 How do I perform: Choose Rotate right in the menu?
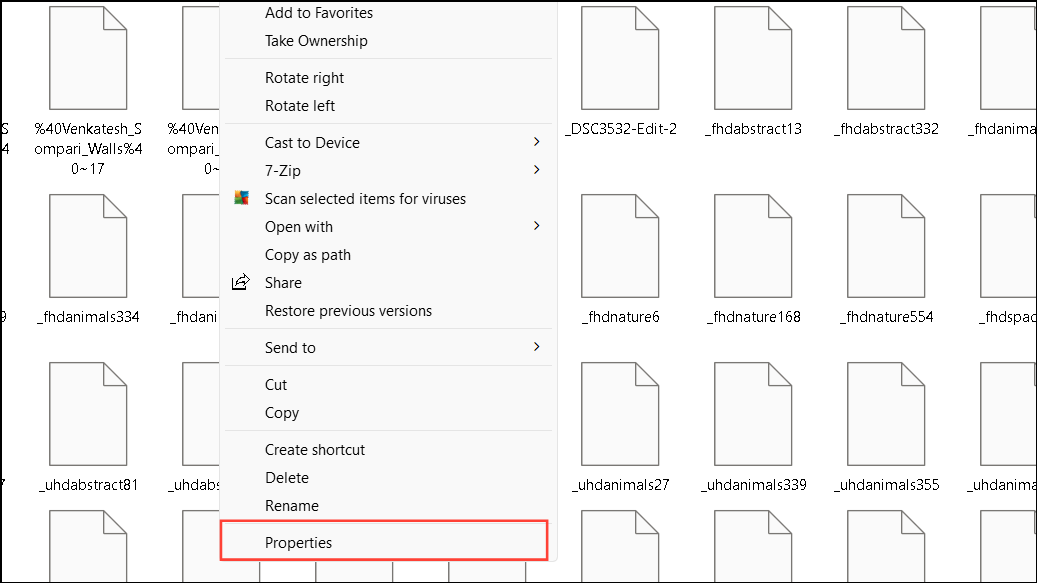click(x=304, y=78)
